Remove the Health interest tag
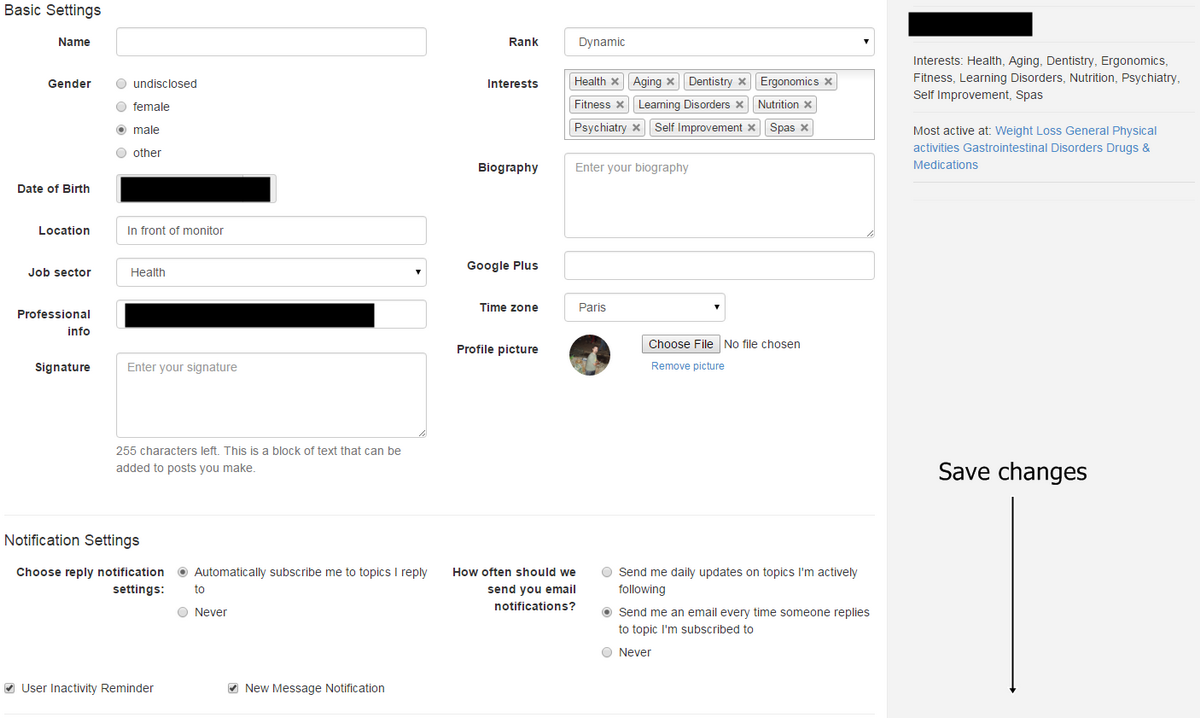Screen dimensions: 1200x718 [615, 82]
